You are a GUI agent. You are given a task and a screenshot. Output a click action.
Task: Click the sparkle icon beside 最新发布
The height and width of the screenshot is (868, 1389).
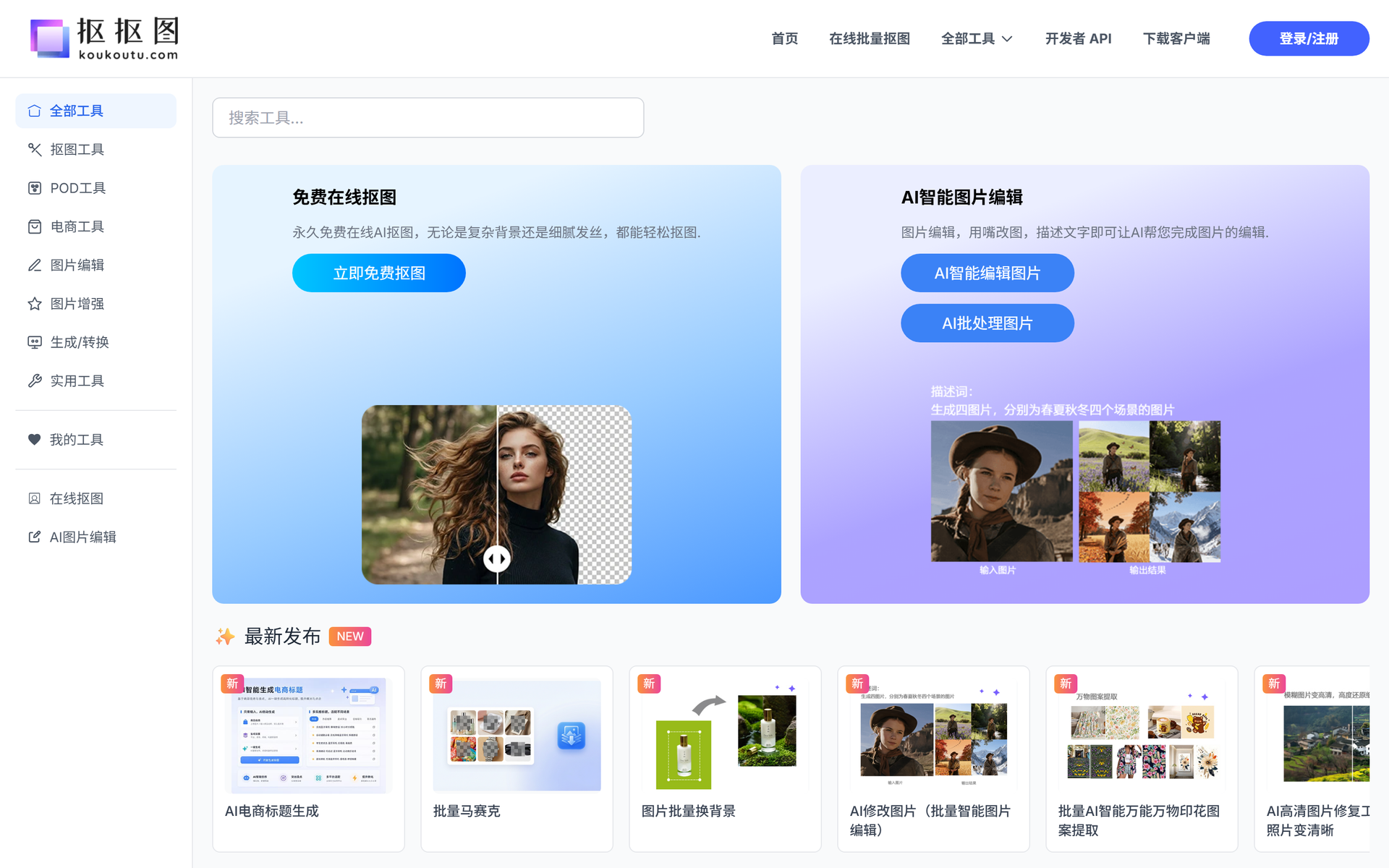point(225,637)
